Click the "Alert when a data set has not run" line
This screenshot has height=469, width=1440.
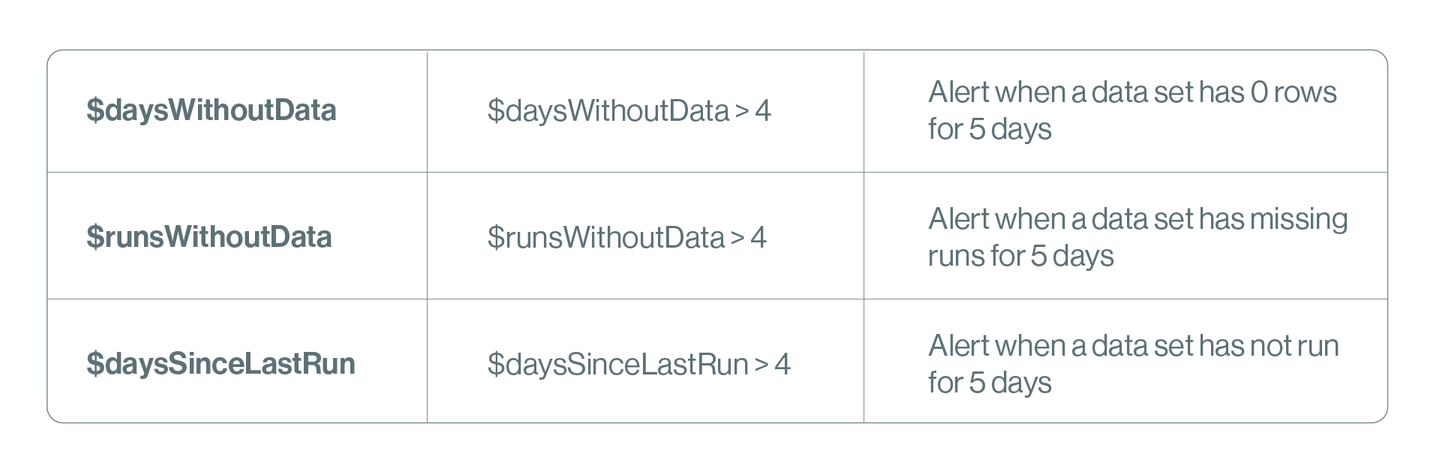pos(1133,345)
